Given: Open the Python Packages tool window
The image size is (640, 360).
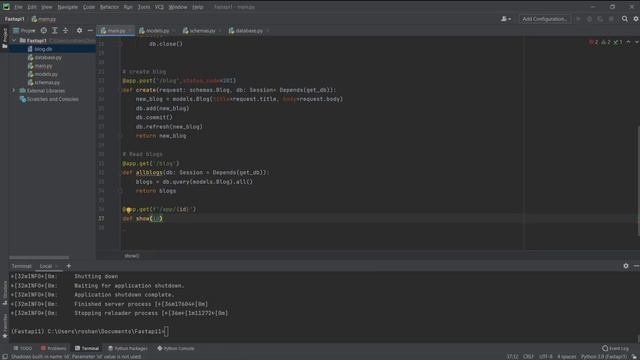Looking at the screenshot, I should (128, 349).
